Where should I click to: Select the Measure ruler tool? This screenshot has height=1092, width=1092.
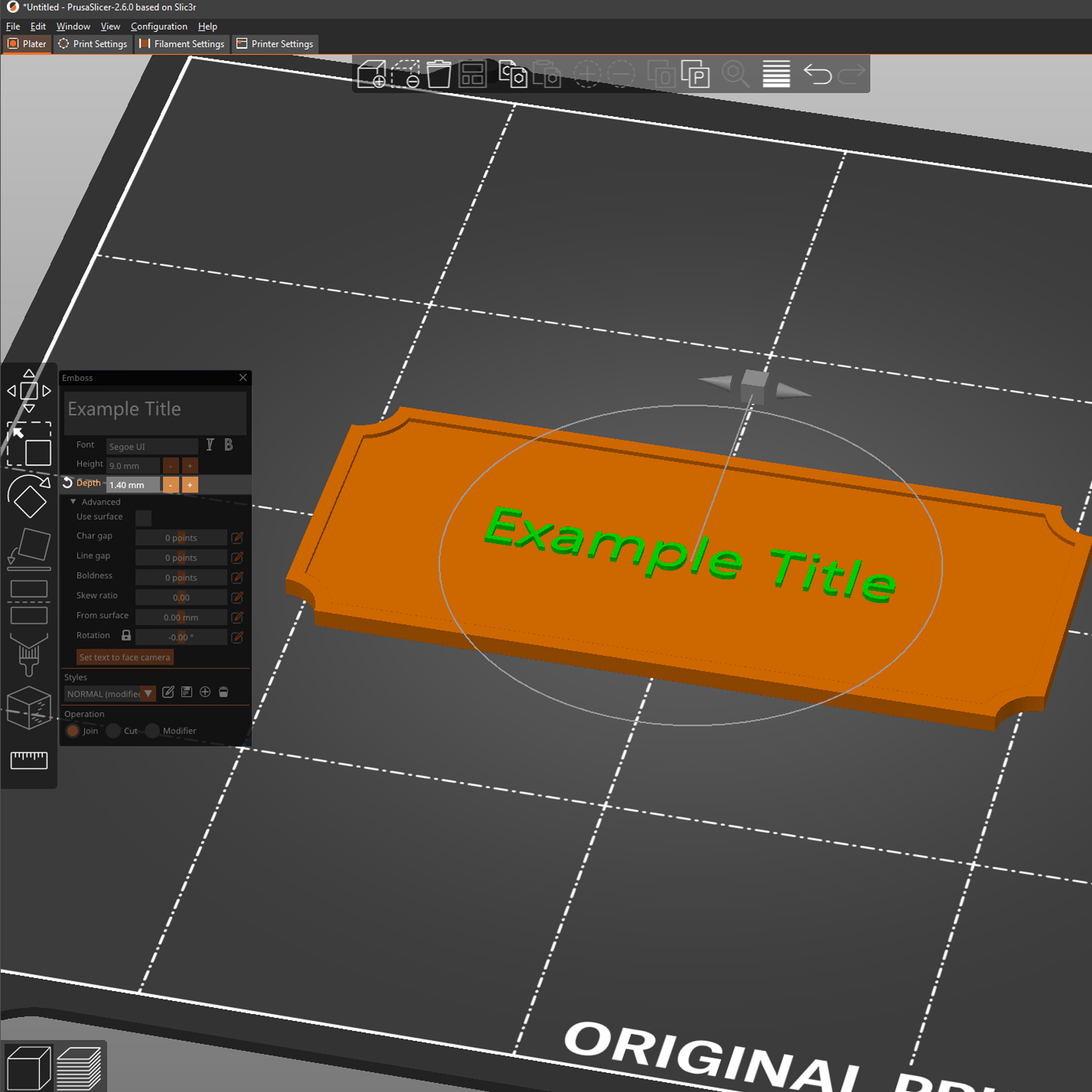coord(29,759)
